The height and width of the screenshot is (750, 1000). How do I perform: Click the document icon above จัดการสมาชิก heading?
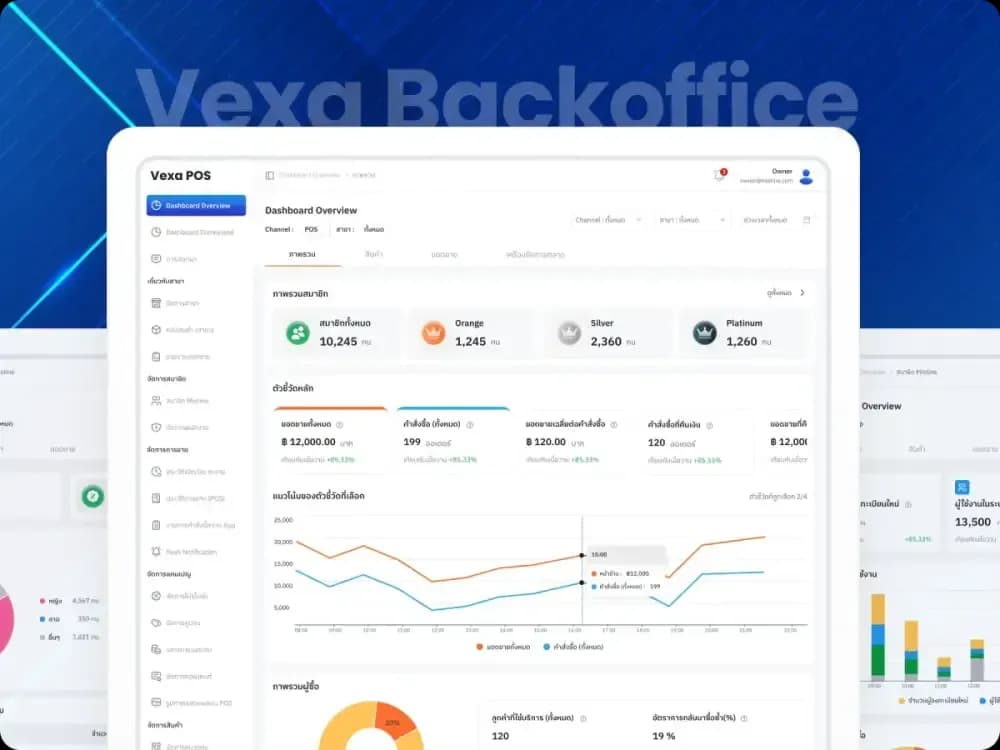click(156, 357)
